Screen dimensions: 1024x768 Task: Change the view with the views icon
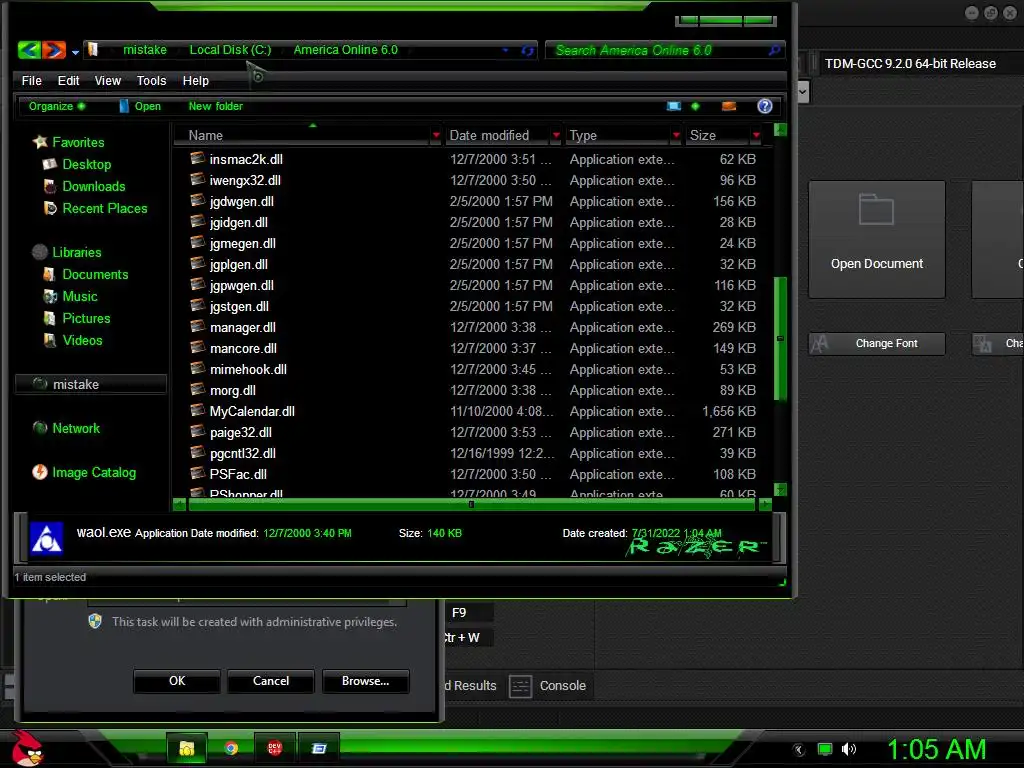pyautogui.click(x=674, y=106)
